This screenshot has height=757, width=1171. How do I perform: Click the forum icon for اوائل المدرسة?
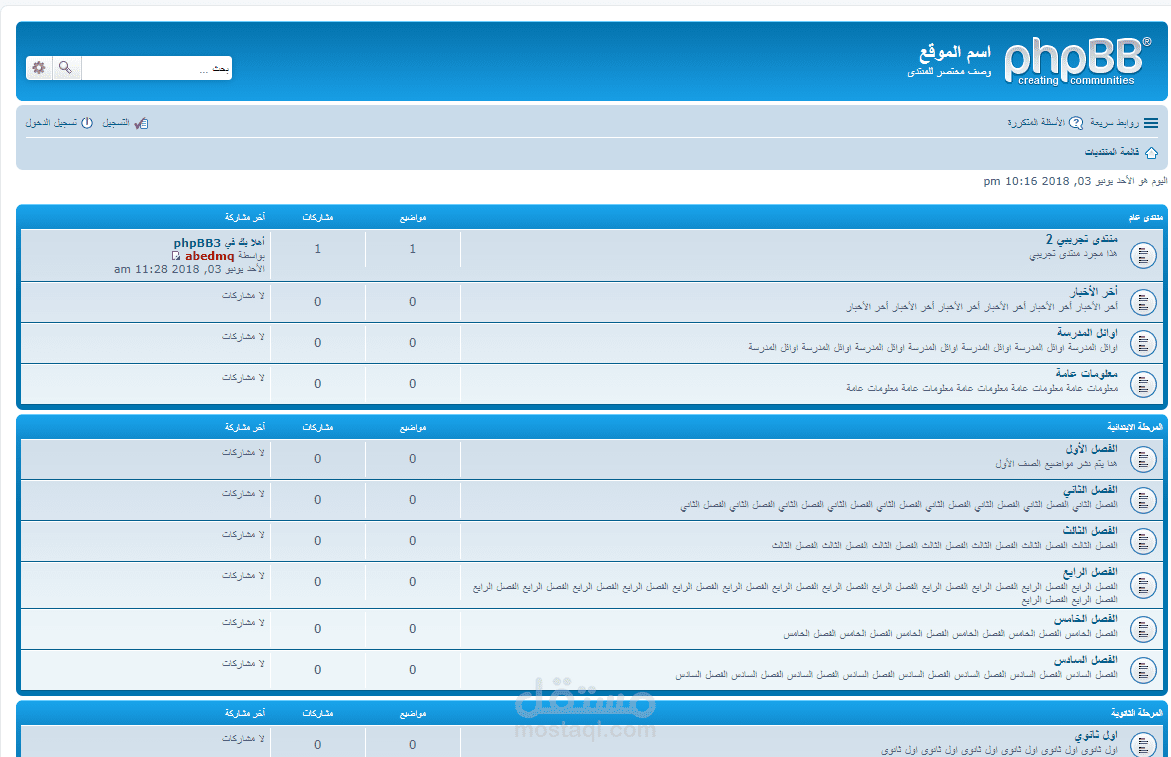[1143, 342]
